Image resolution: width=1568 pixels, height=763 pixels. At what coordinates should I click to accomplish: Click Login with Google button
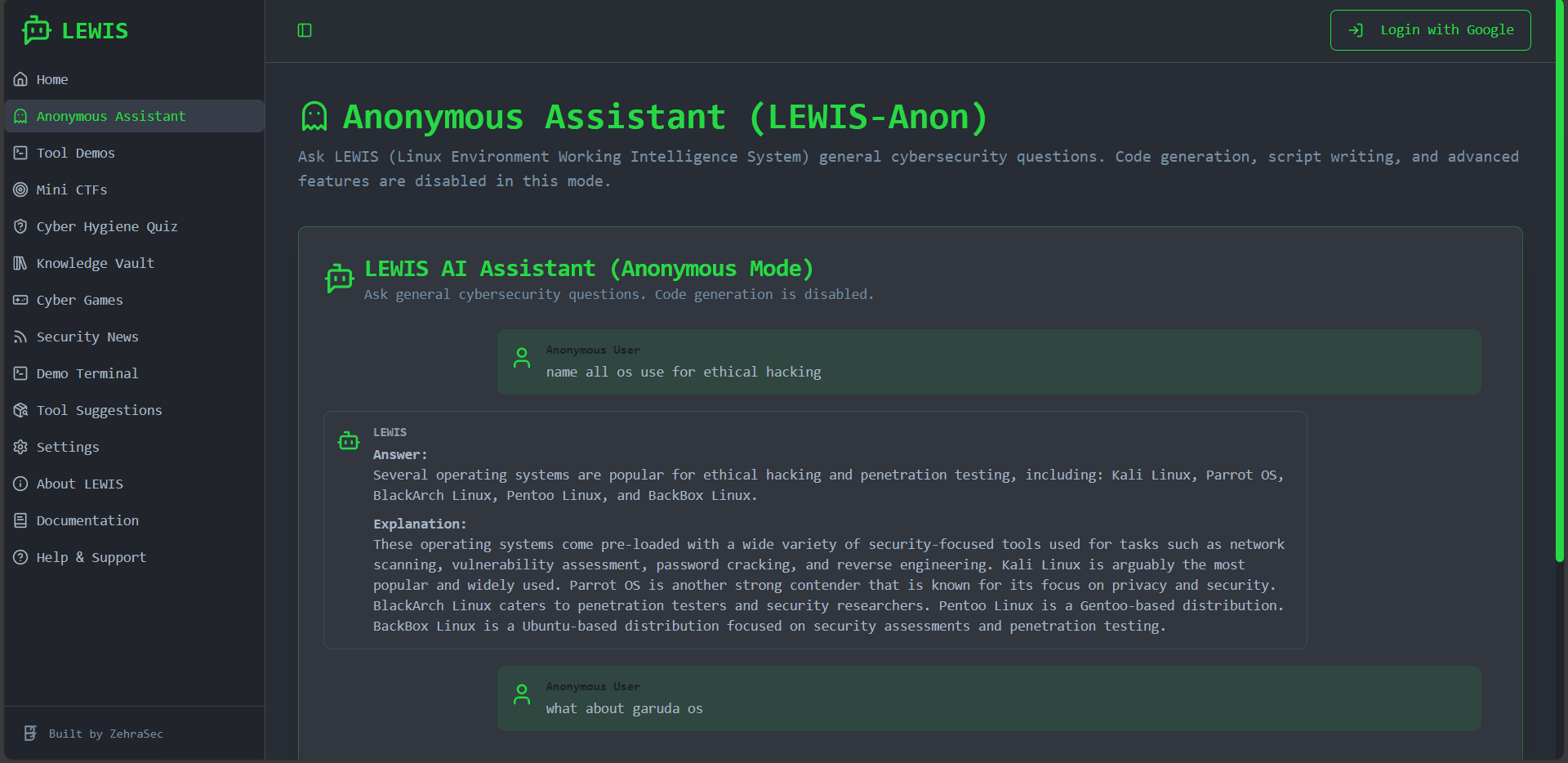(1430, 30)
